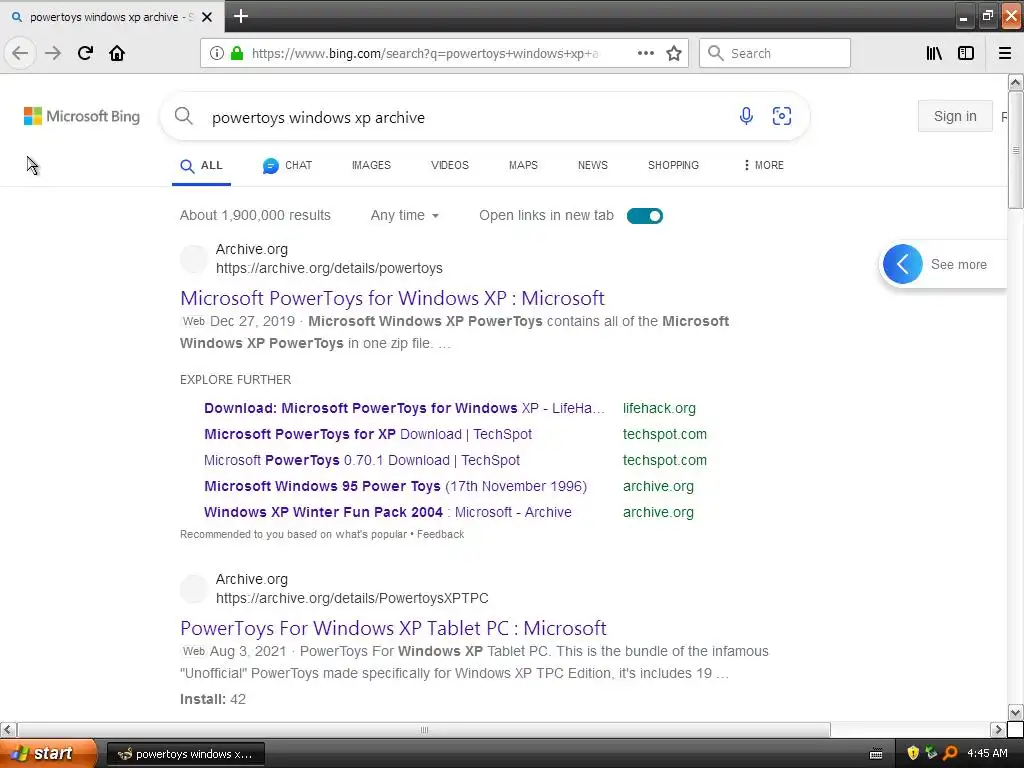Reload the page with the refresh icon

[x=85, y=53]
